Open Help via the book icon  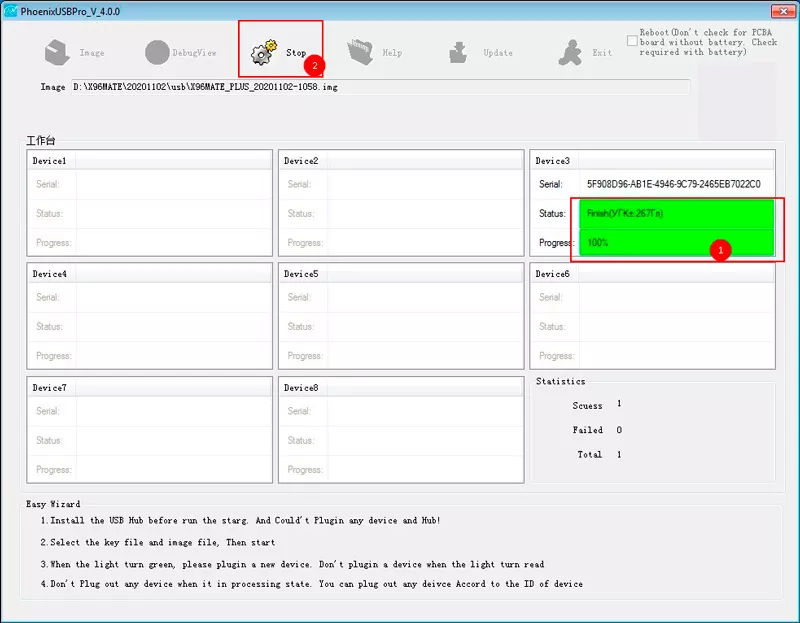361,52
